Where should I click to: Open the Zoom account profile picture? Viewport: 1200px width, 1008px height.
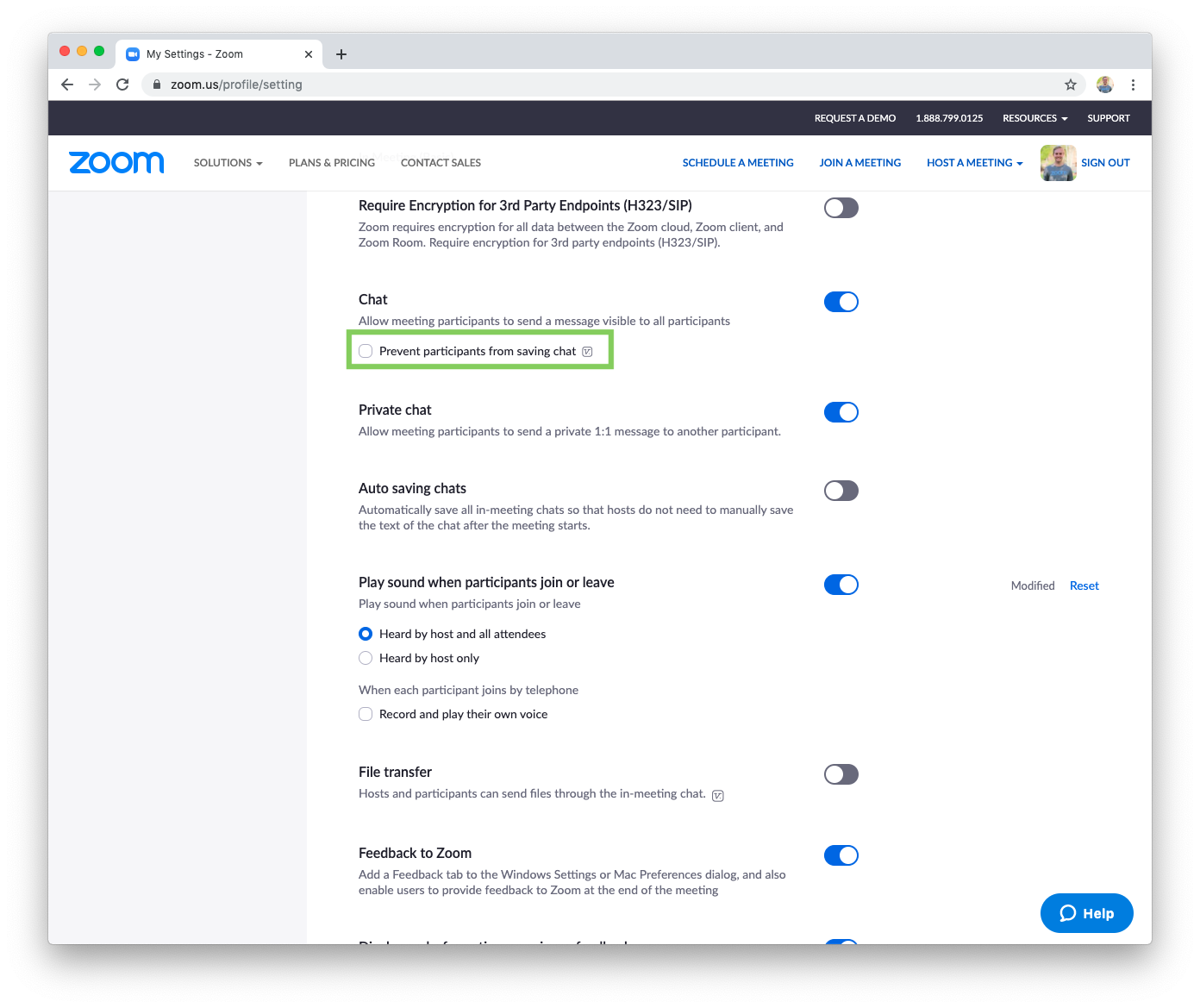pyautogui.click(x=1058, y=163)
